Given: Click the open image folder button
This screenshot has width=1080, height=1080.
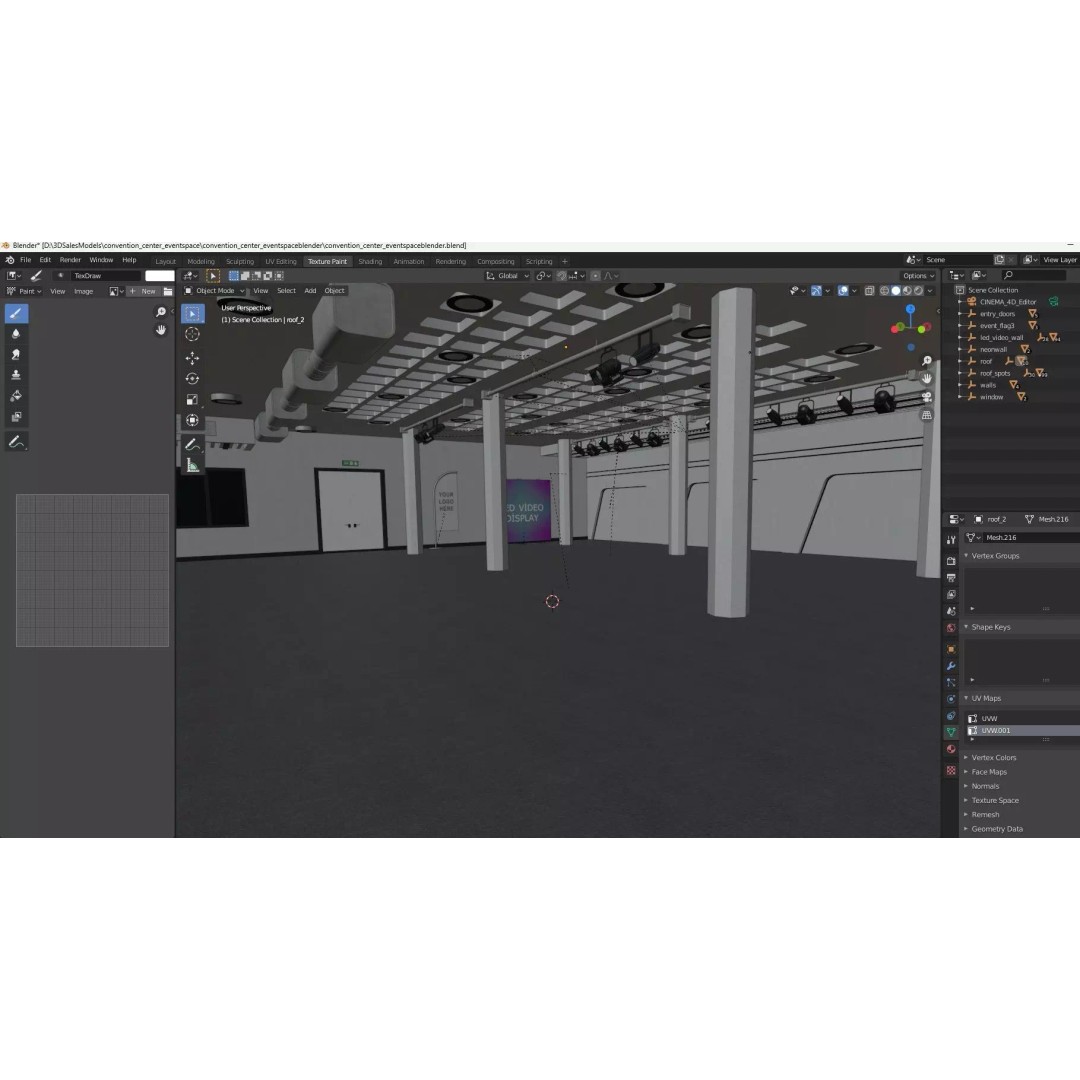Looking at the screenshot, I should [167, 291].
